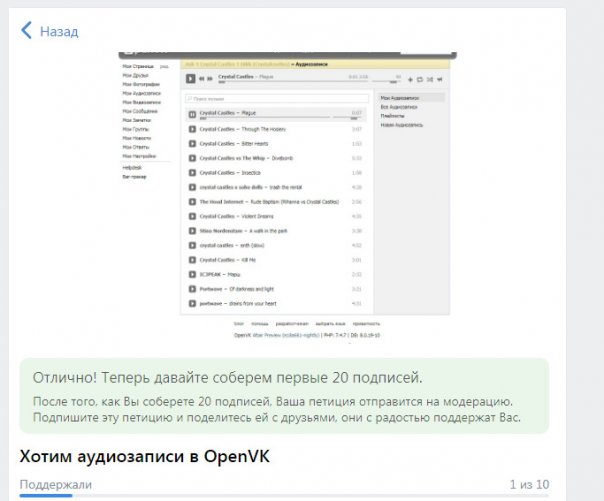Select Новые Аудиозаписи tab in the screenshot's right panel
This screenshot has width=604, height=501.
click(401, 125)
